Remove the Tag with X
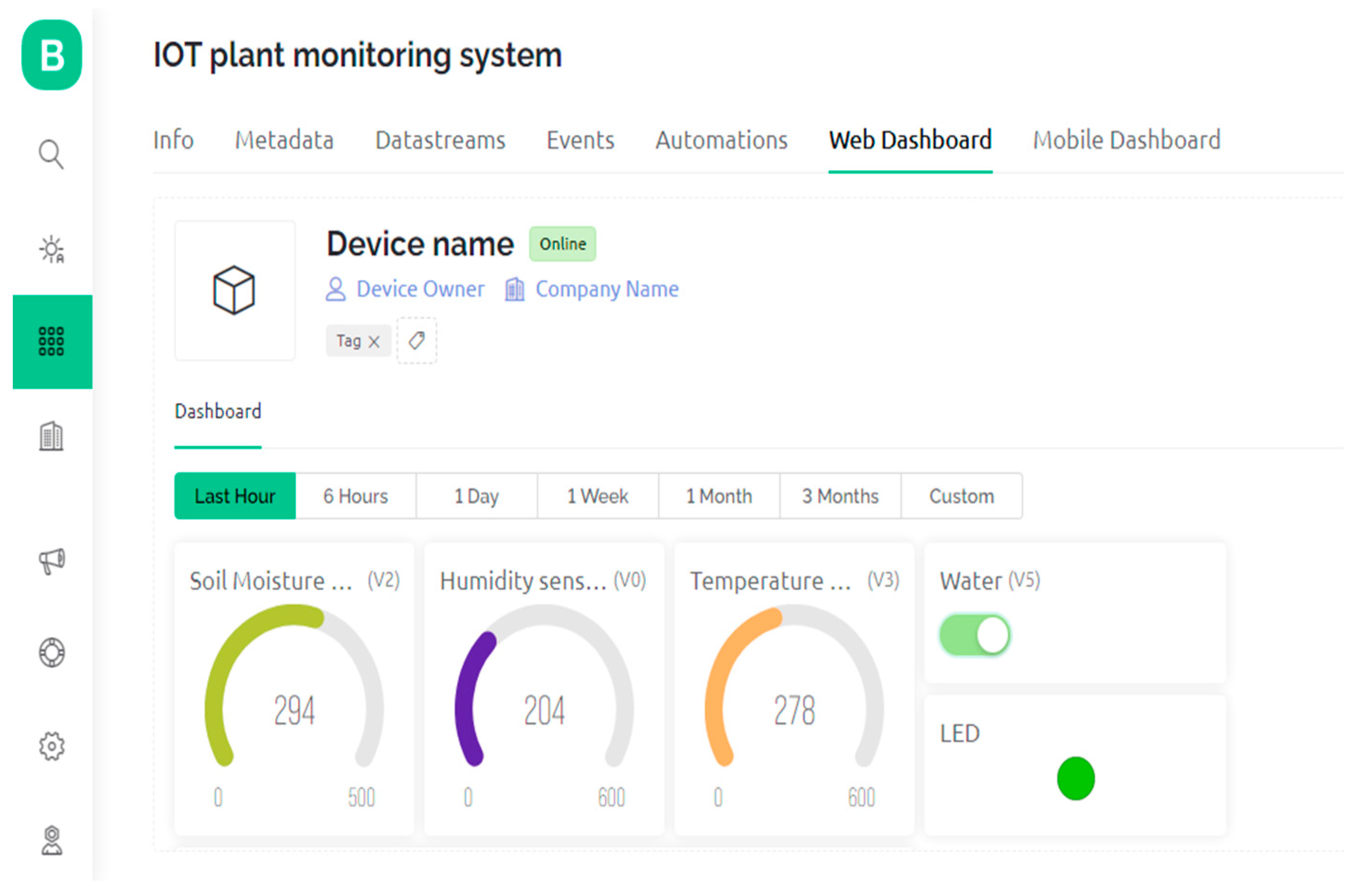1353x896 pixels. click(374, 342)
